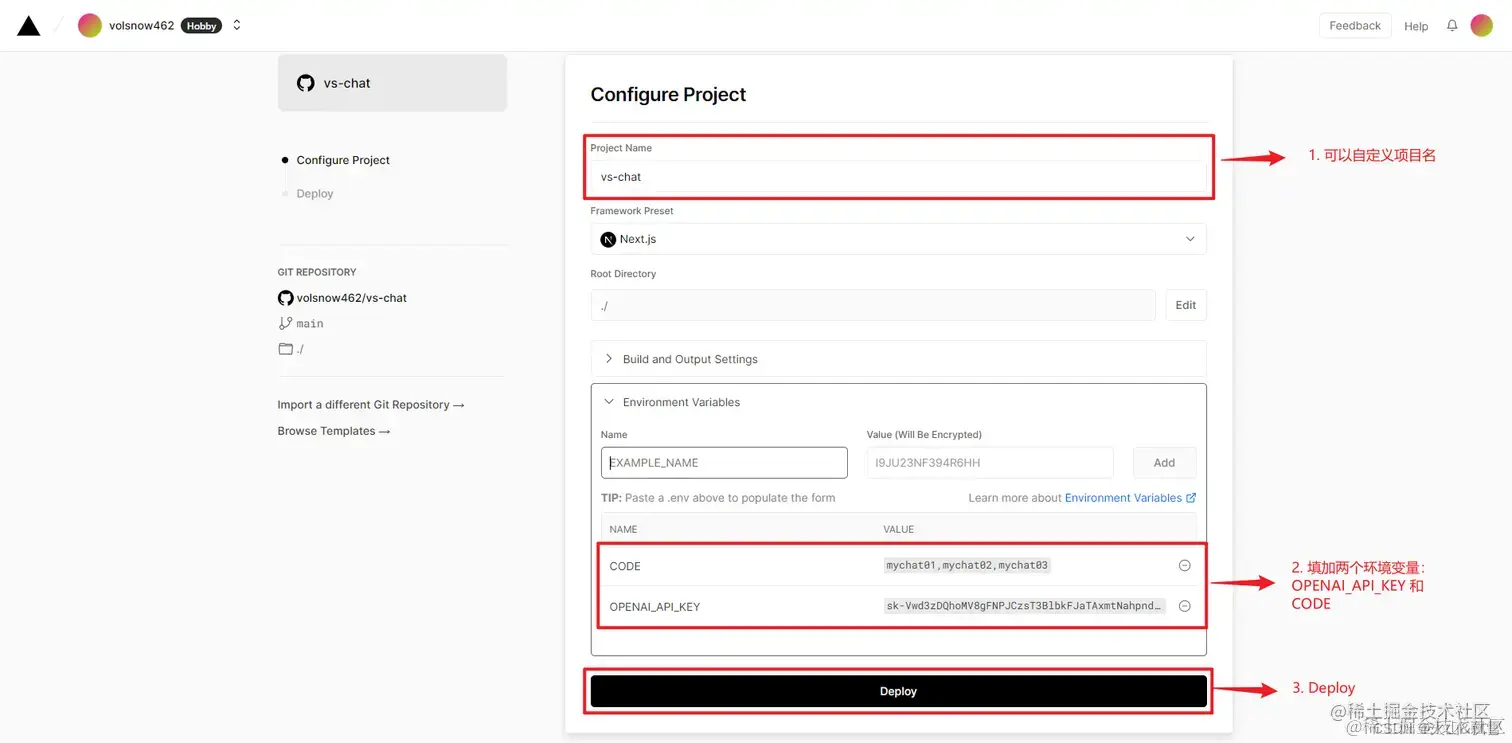
Task: Open the user avatar menu at top right
Action: [1482, 26]
